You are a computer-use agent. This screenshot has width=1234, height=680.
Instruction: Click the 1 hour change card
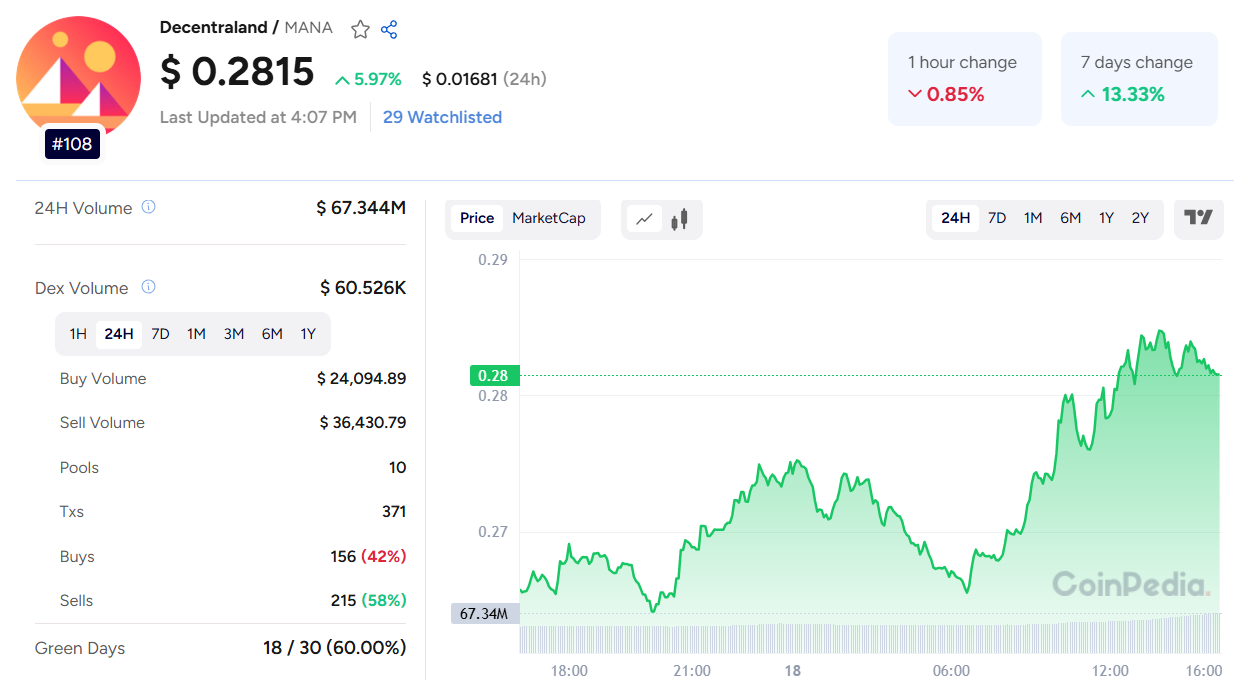pos(964,79)
